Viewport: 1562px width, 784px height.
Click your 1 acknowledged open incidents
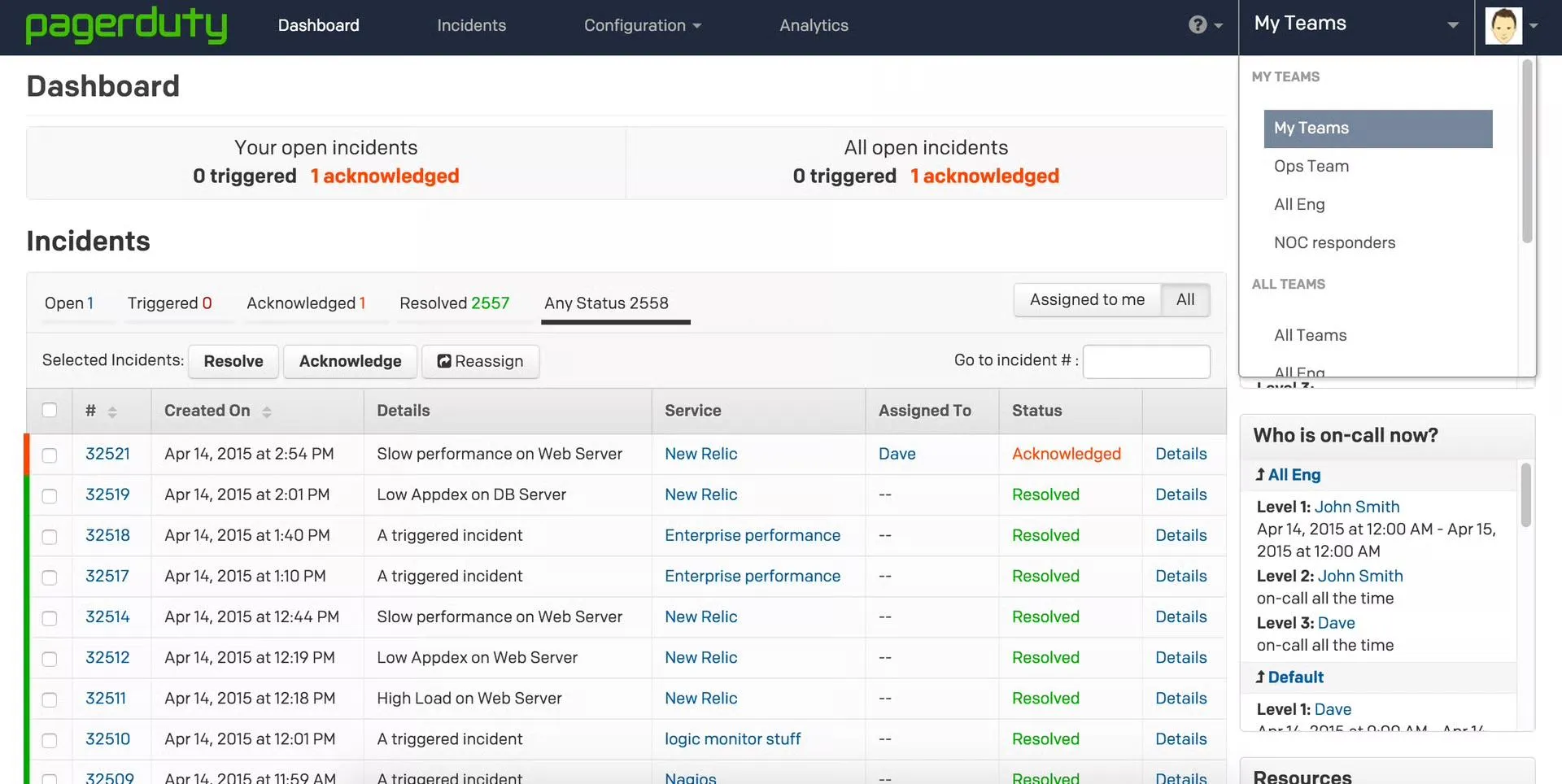pyautogui.click(x=384, y=176)
